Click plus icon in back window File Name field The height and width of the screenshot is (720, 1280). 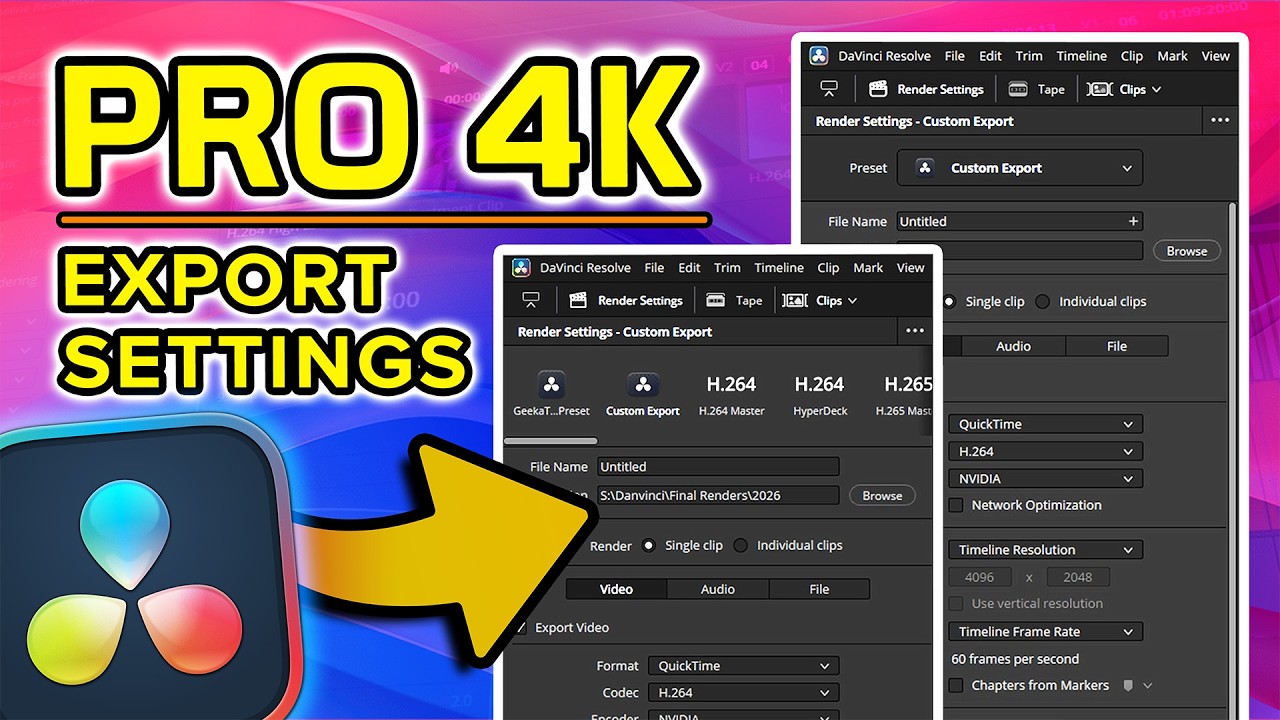(x=1133, y=221)
